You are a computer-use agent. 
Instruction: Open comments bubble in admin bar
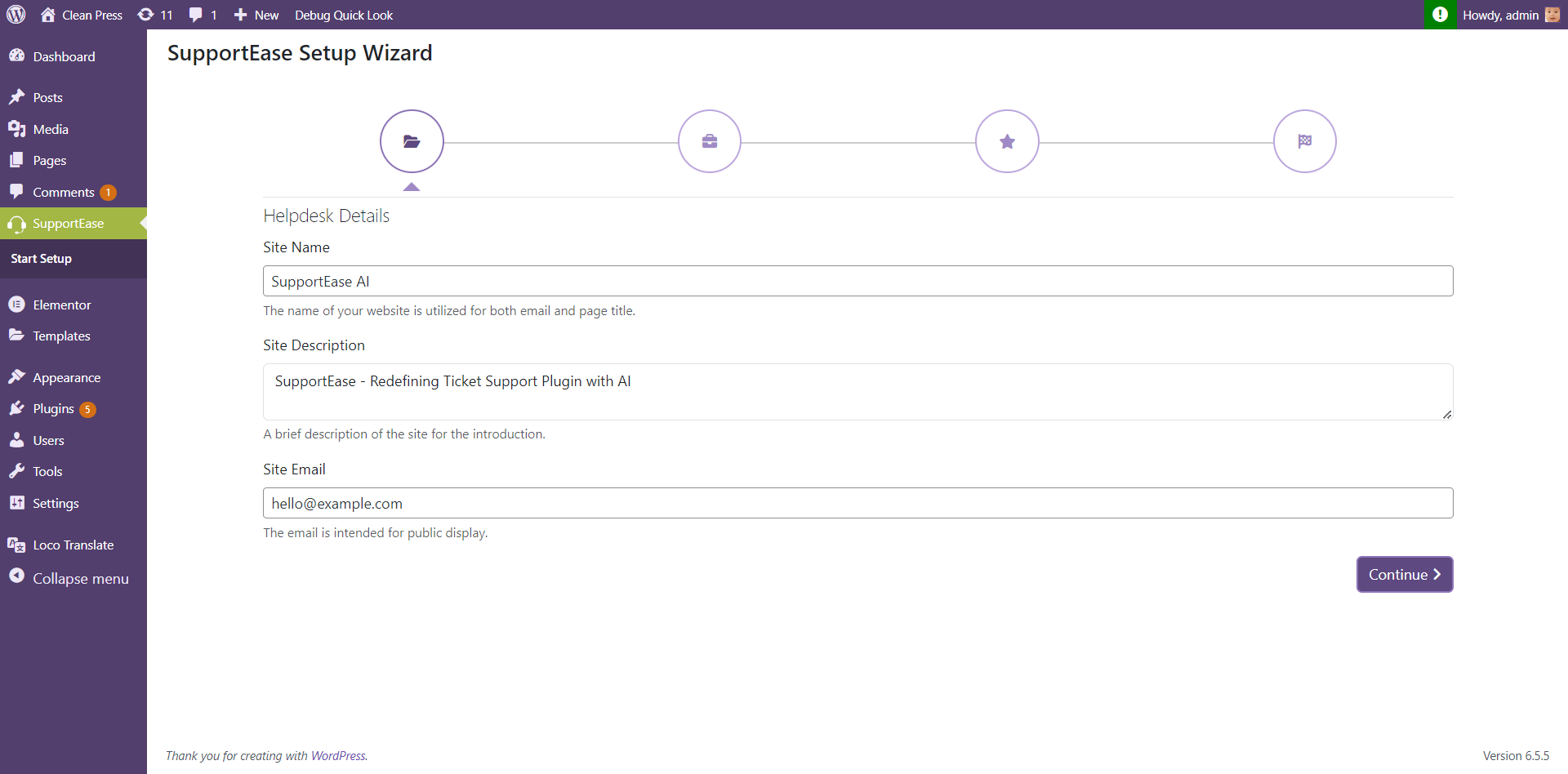click(x=203, y=15)
